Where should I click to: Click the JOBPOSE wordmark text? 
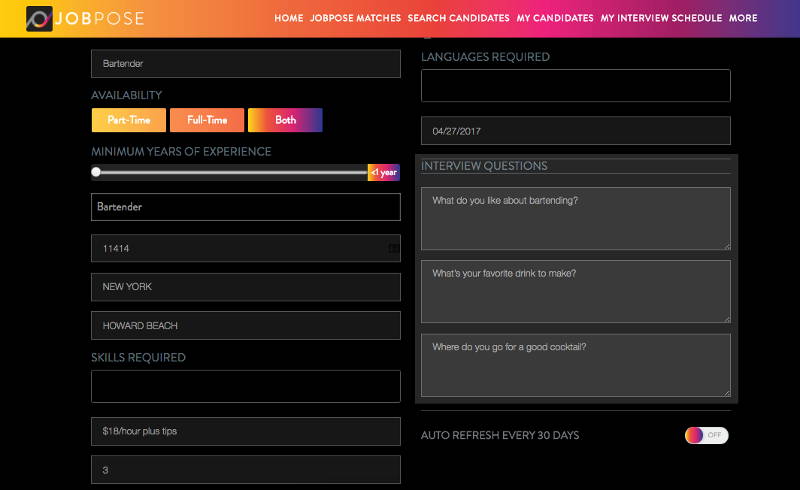[99, 19]
